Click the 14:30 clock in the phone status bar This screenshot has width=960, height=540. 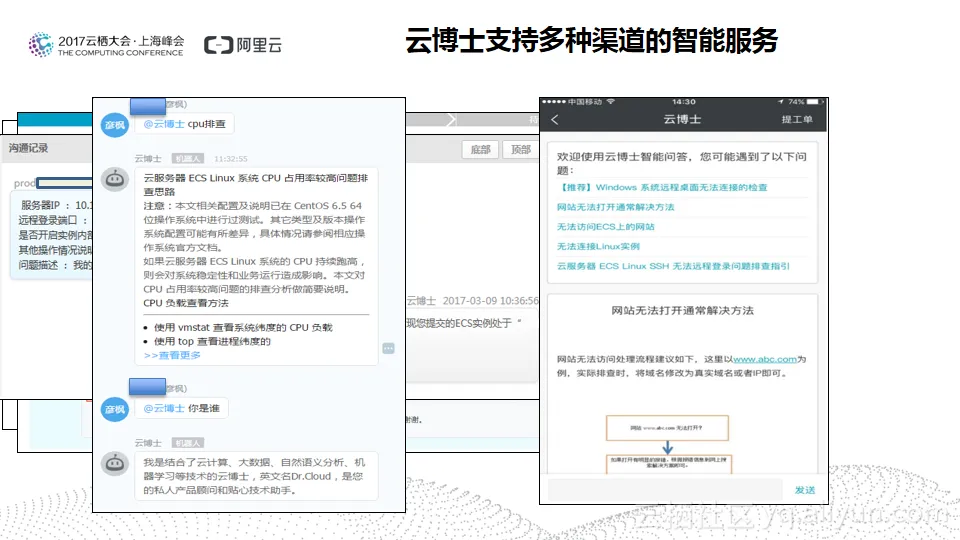click(684, 102)
